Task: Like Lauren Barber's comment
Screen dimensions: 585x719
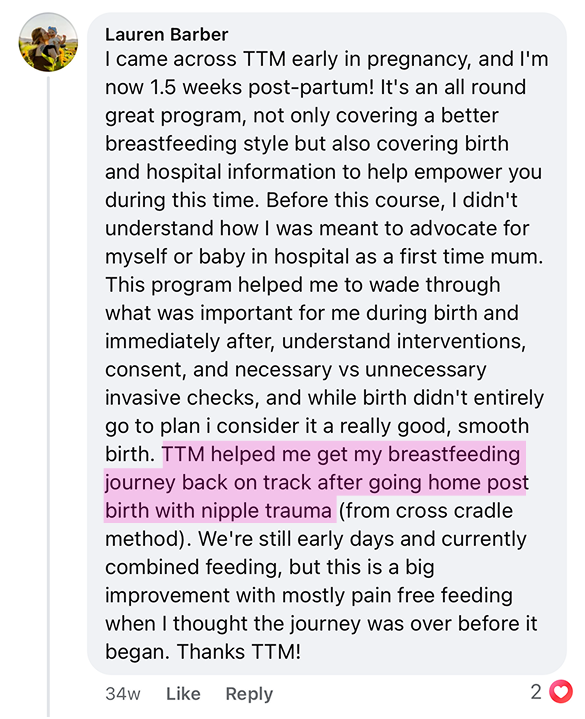Action: point(183,694)
